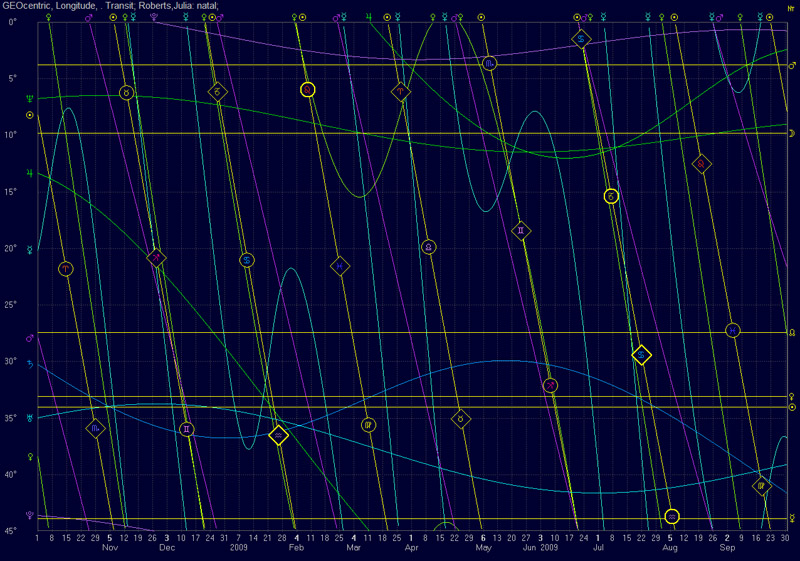Click the Feb month label on timeline

click(296, 548)
